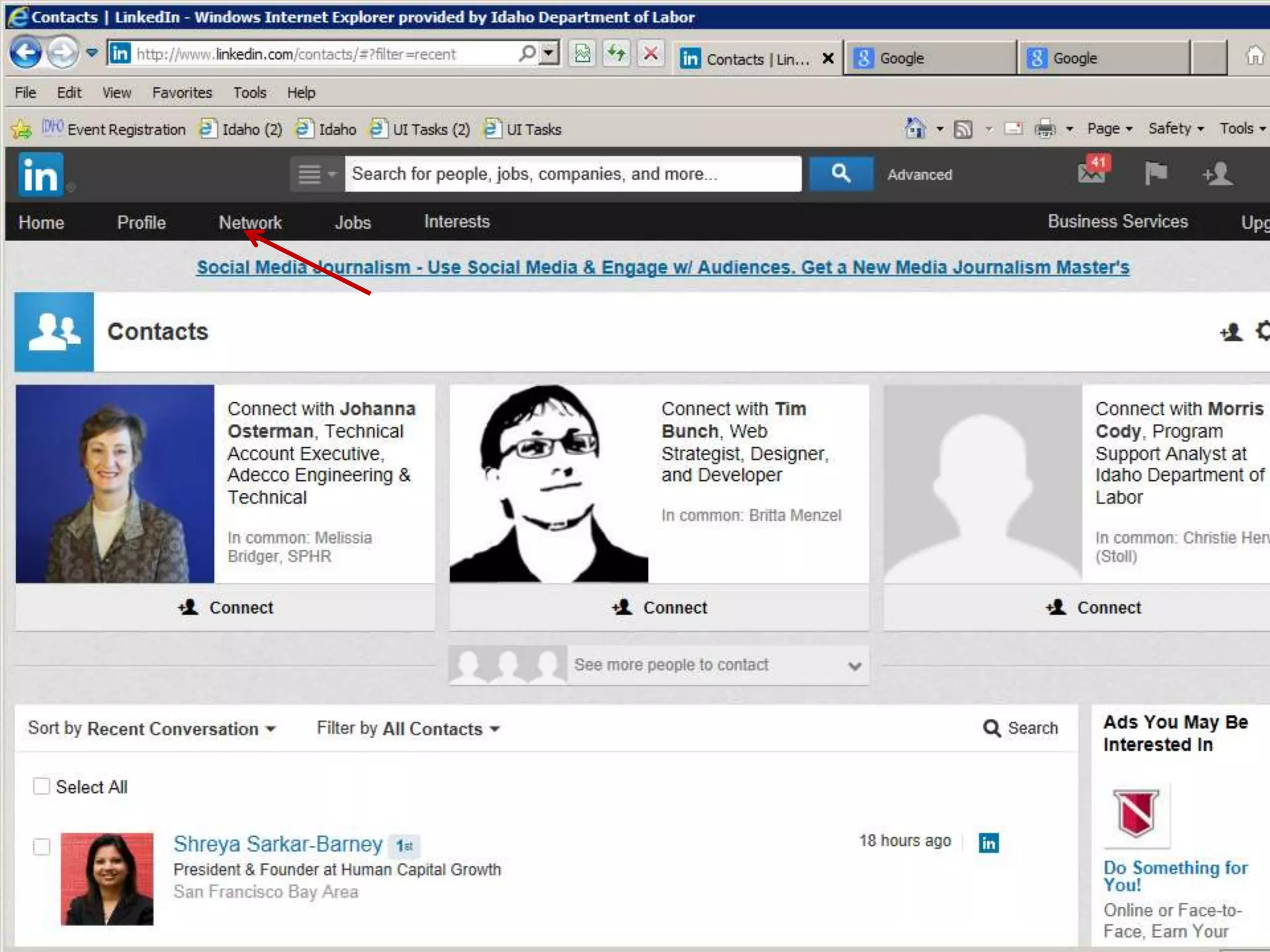This screenshot has width=1270, height=952.
Task: Open the Favorites menu in menu bar
Action: coord(182,93)
